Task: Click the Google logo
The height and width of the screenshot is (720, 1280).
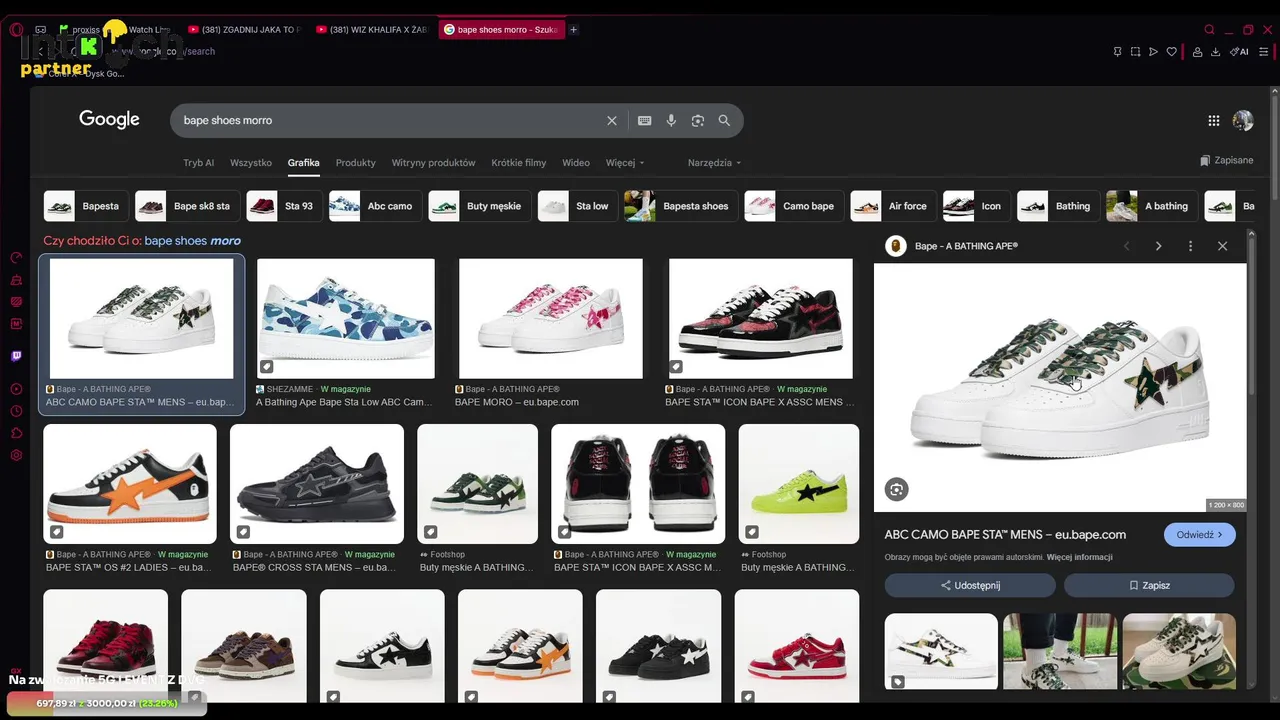Action: [109, 120]
